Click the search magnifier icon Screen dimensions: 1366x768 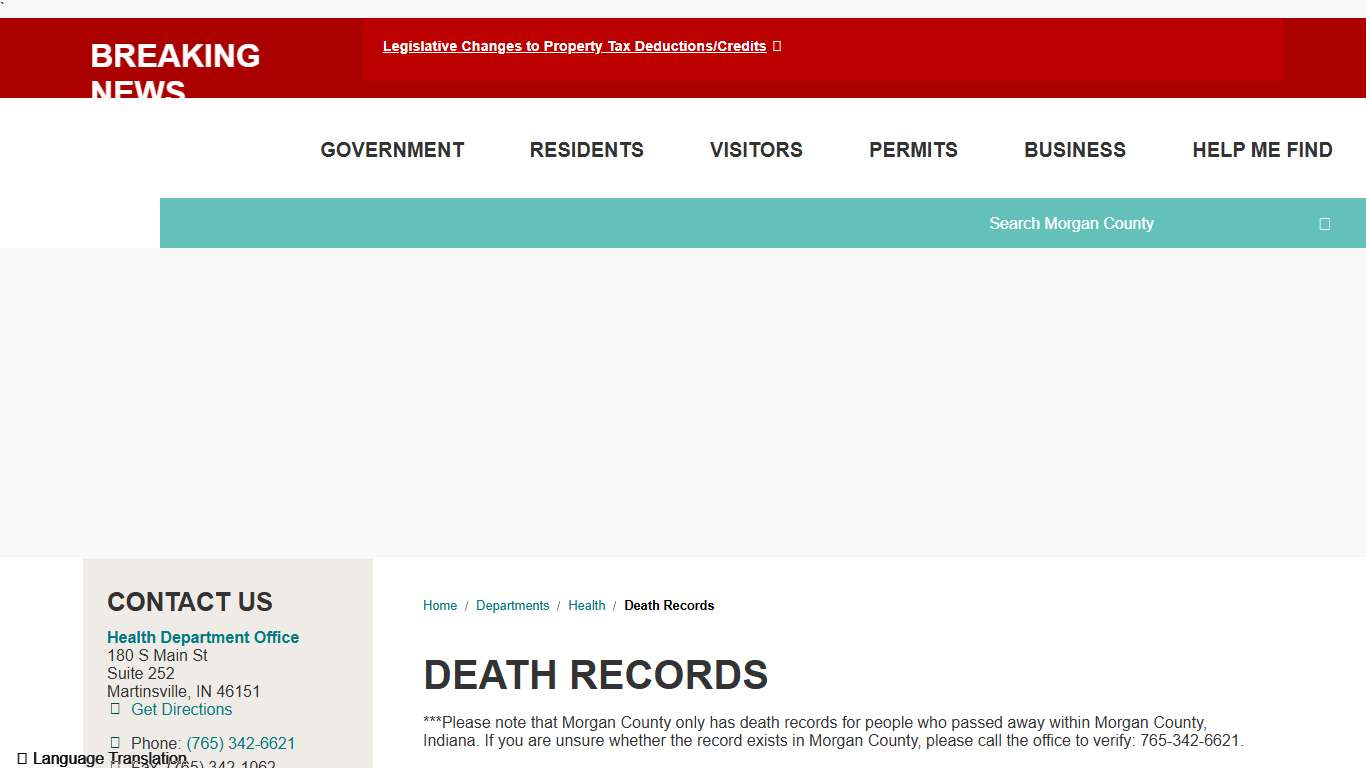click(1324, 223)
